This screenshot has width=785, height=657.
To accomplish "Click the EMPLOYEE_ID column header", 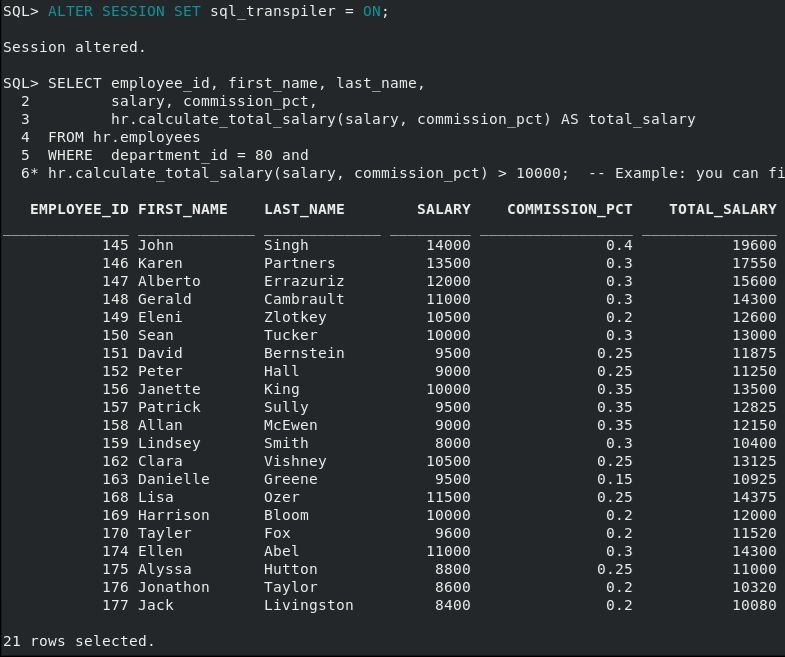I will [79, 209].
